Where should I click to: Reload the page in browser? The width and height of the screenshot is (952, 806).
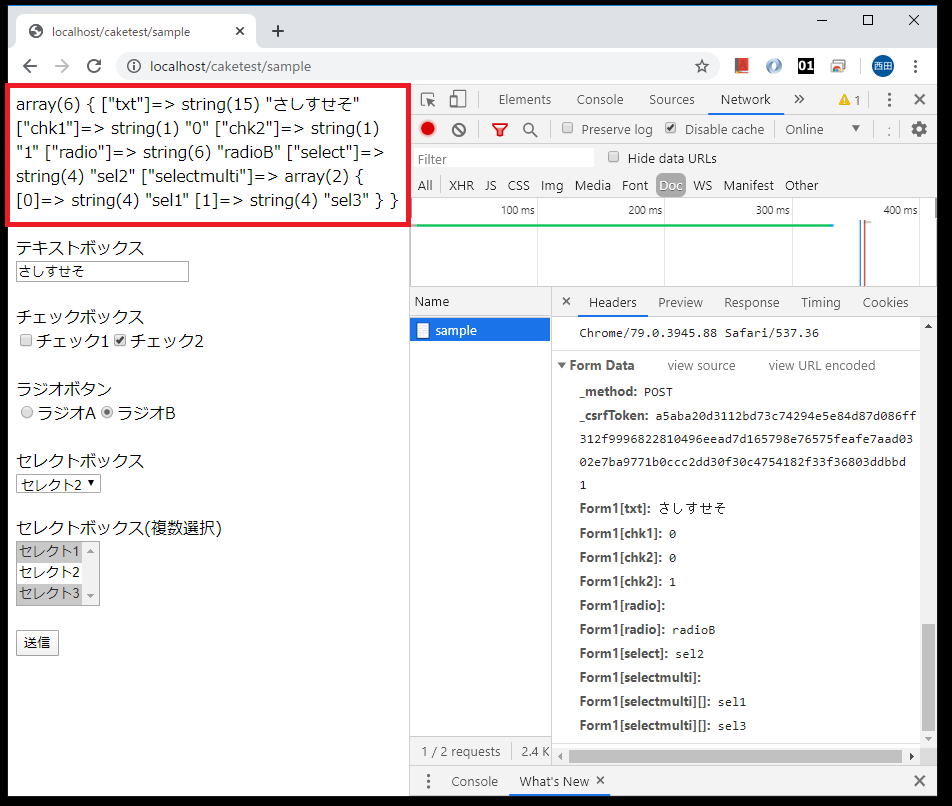[x=94, y=66]
